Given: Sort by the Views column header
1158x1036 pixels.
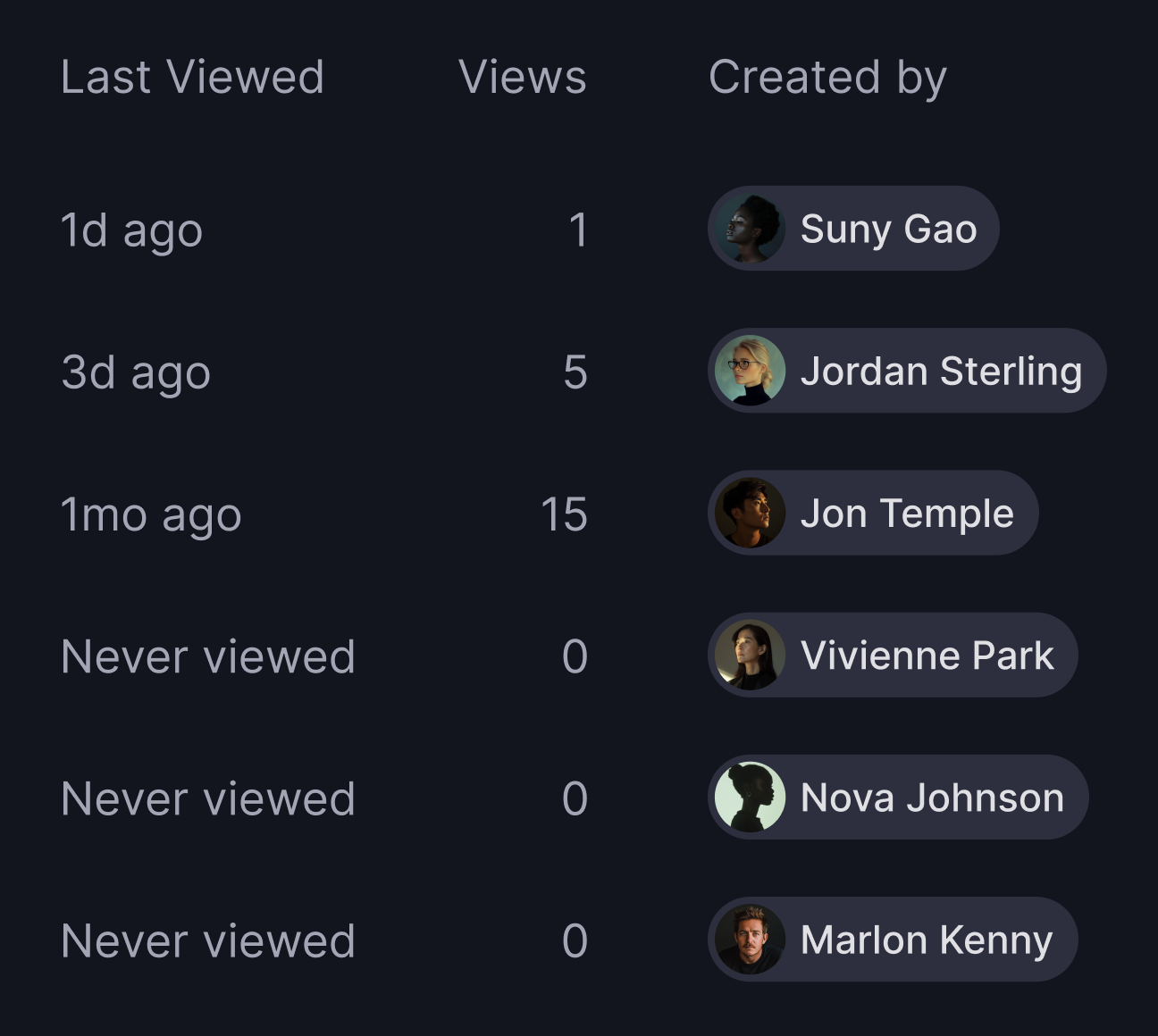Looking at the screenshot, I should [523, 77].
